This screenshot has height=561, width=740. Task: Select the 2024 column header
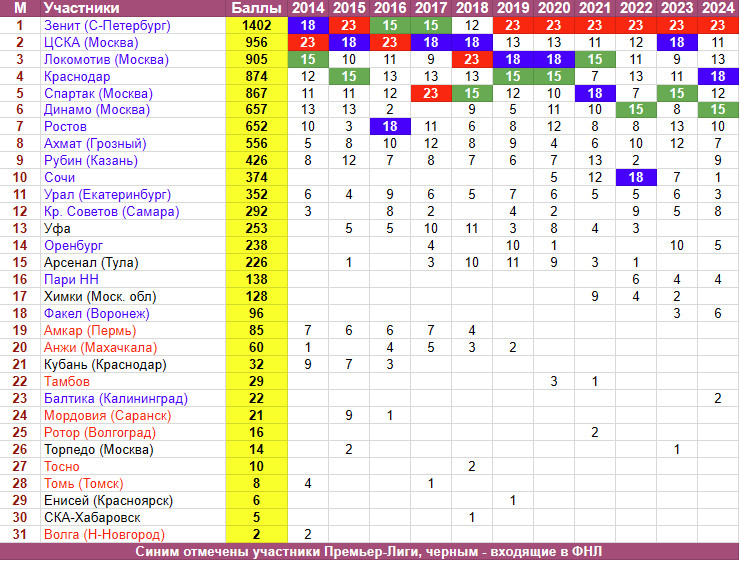[718, 8]
